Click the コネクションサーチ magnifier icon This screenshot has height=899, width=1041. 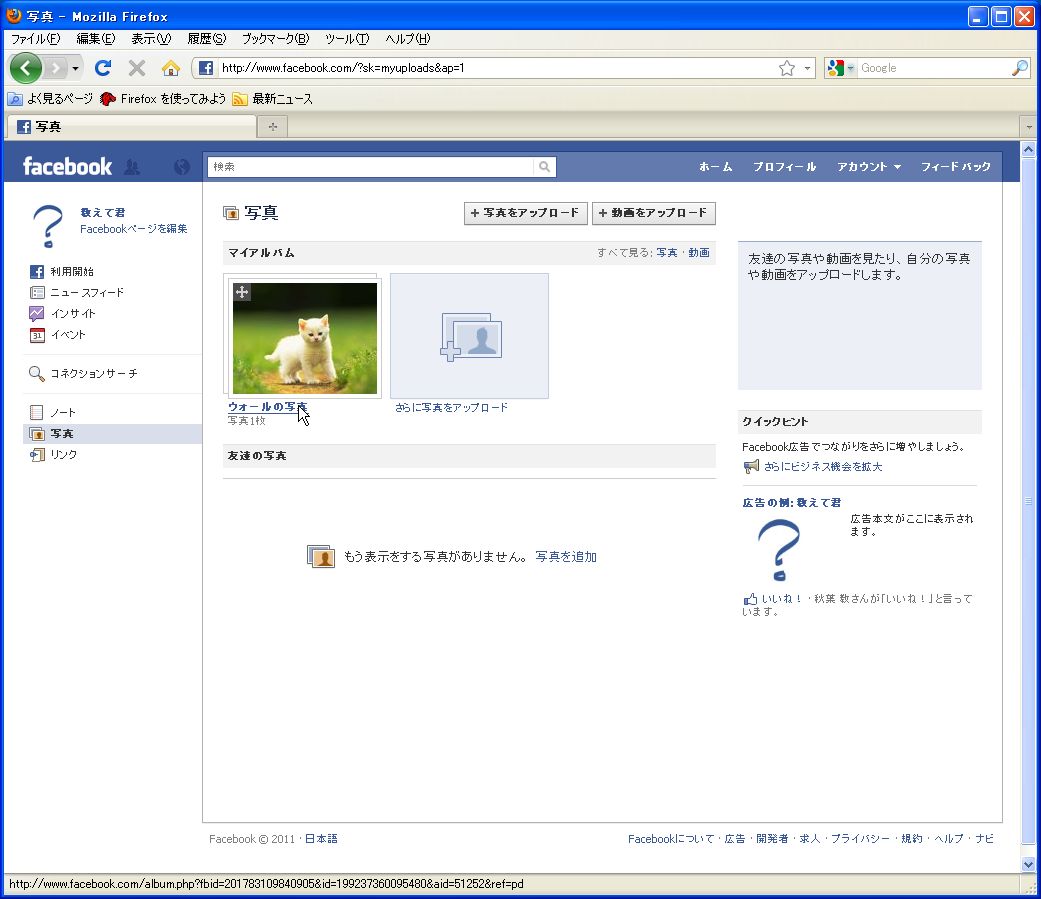click(37, 374)
